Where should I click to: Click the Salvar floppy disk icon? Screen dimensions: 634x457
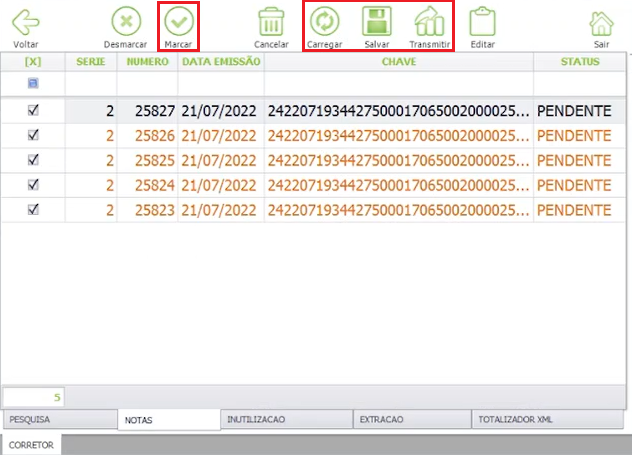376,21
